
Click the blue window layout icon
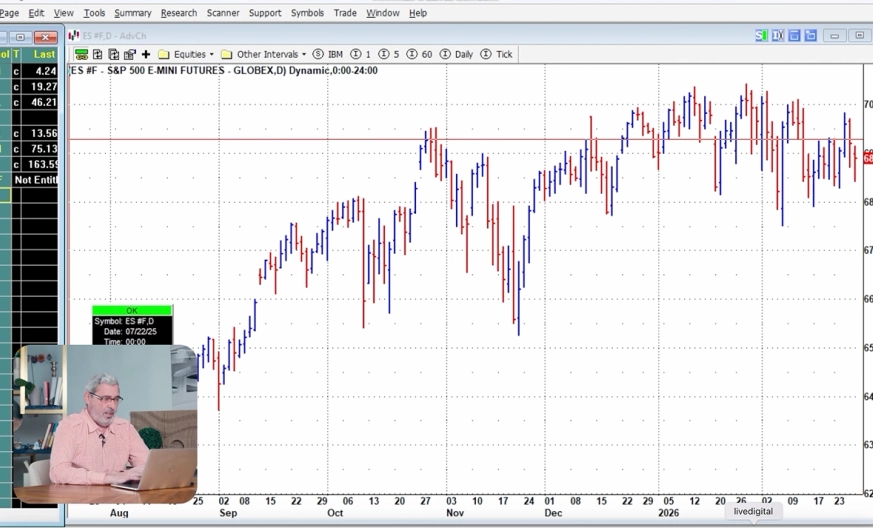click(795, 35)
